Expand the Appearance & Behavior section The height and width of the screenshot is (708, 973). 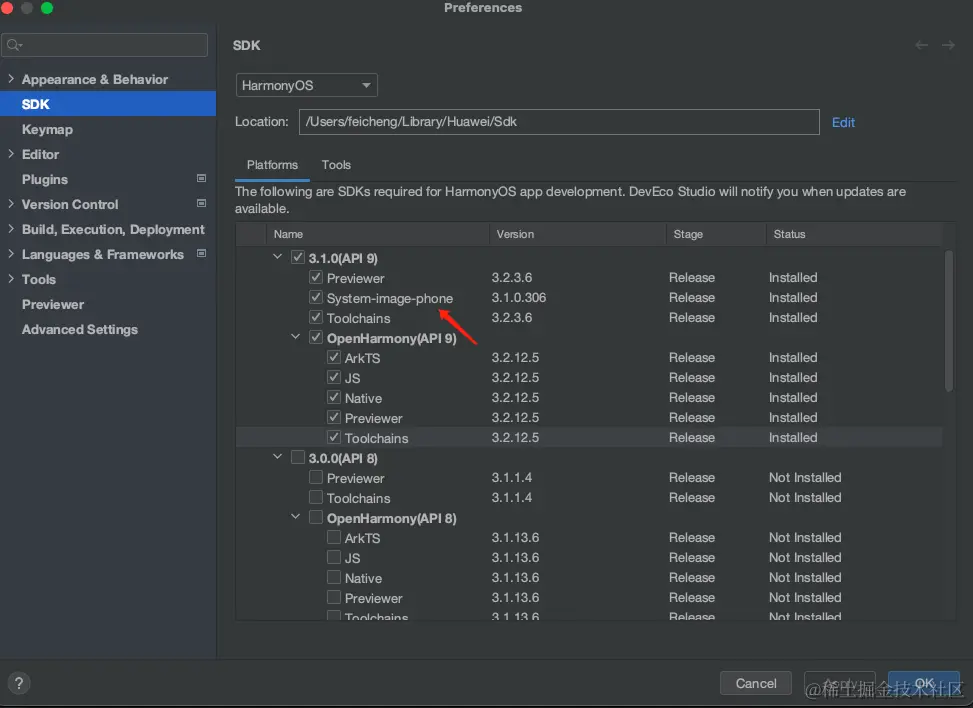[11, 79]
